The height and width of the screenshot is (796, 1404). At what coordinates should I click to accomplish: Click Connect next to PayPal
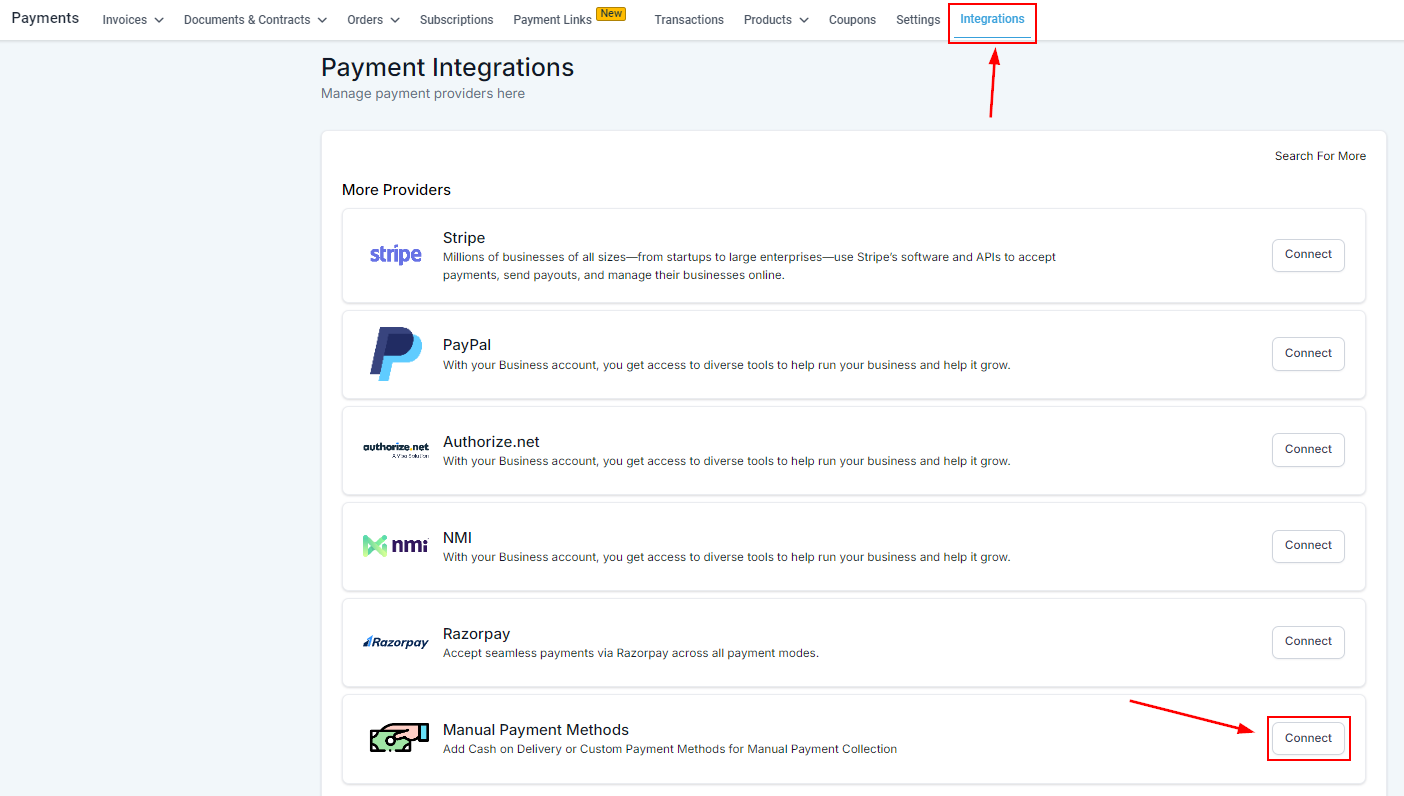(1308, 353)
